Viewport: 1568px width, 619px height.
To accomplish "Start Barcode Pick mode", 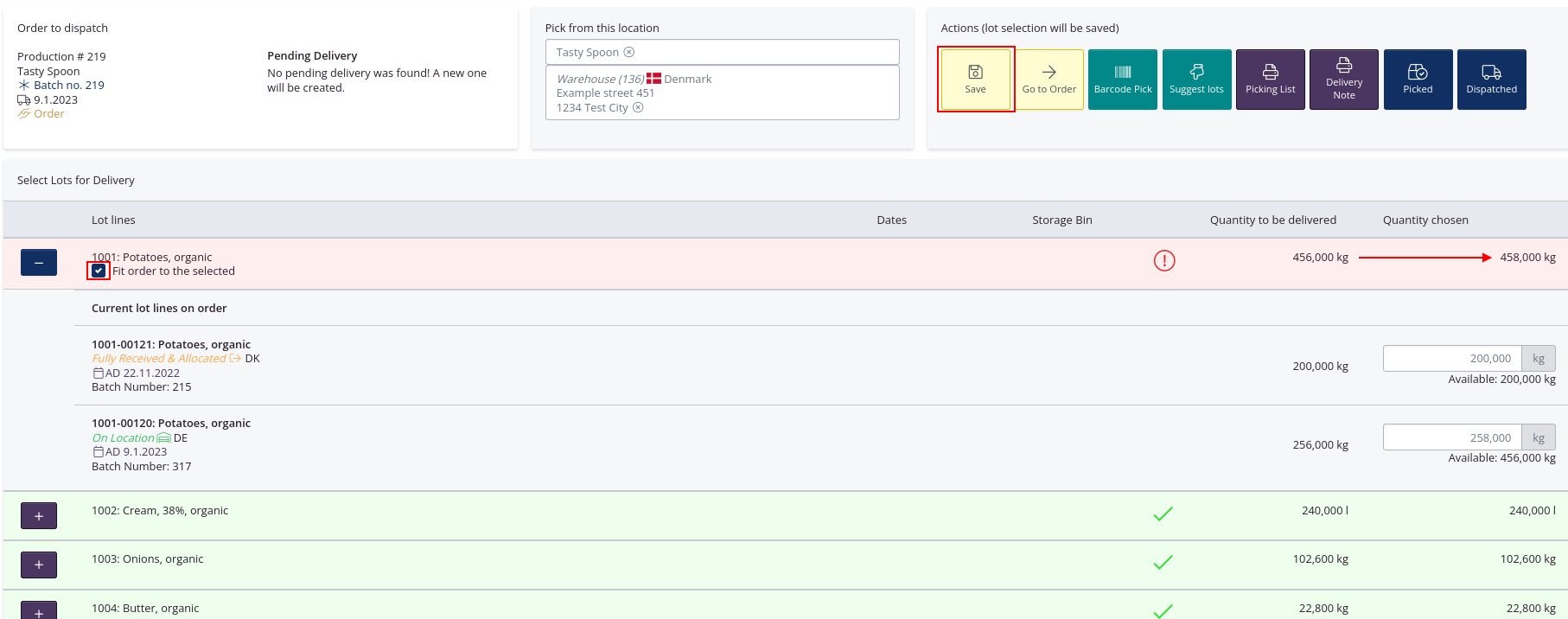I will pyautogui.click(x=1122, y=80).
